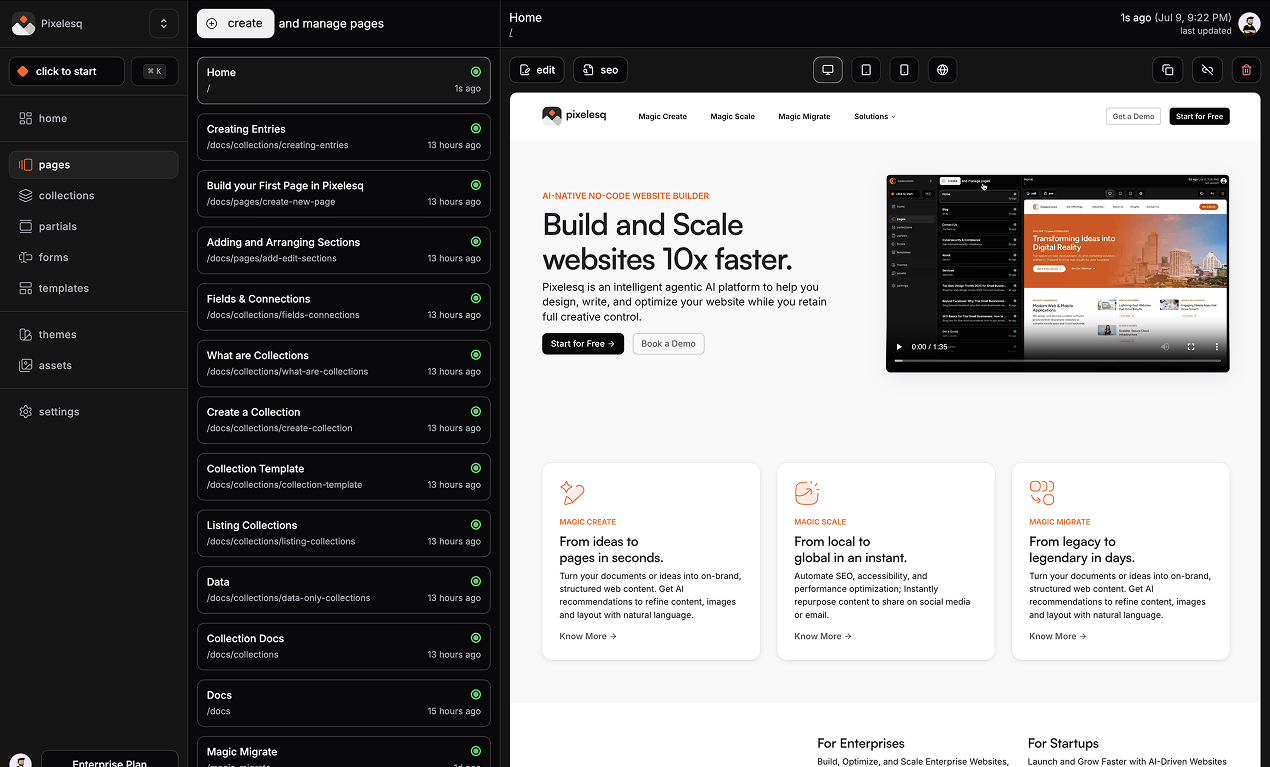Select tablet preview icon
Screen dimensions: 1270x767
pyautogui.click(x=866, y=70)
